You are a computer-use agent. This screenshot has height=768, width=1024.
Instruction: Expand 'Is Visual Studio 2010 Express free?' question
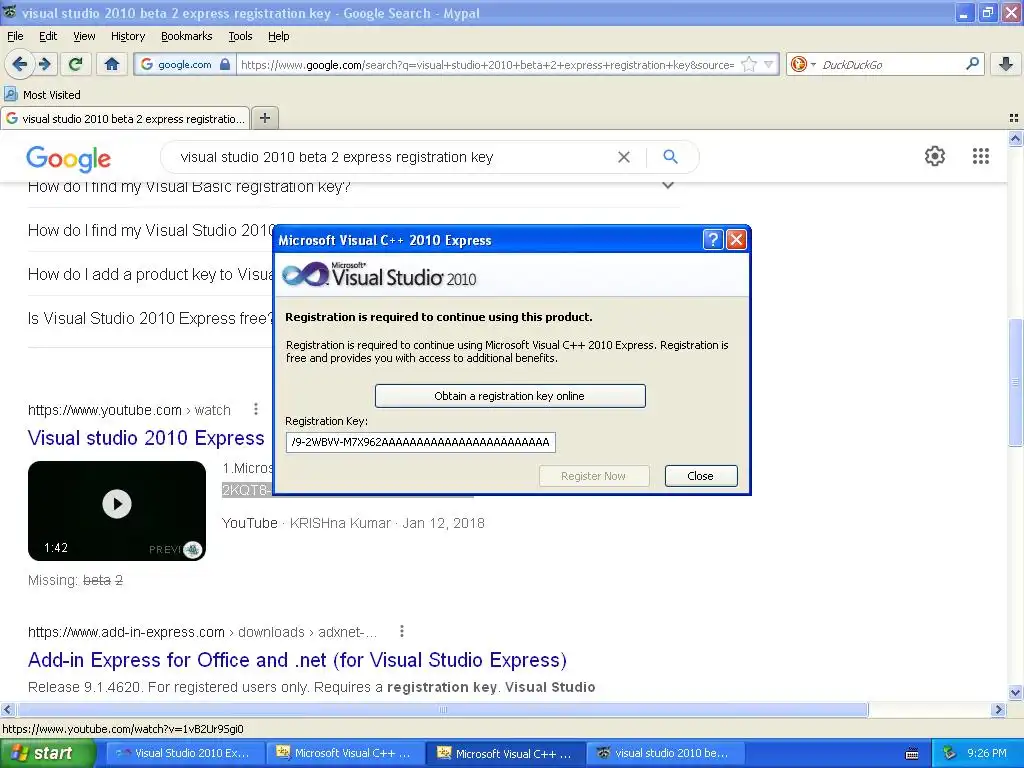click(x=150, y=318)
